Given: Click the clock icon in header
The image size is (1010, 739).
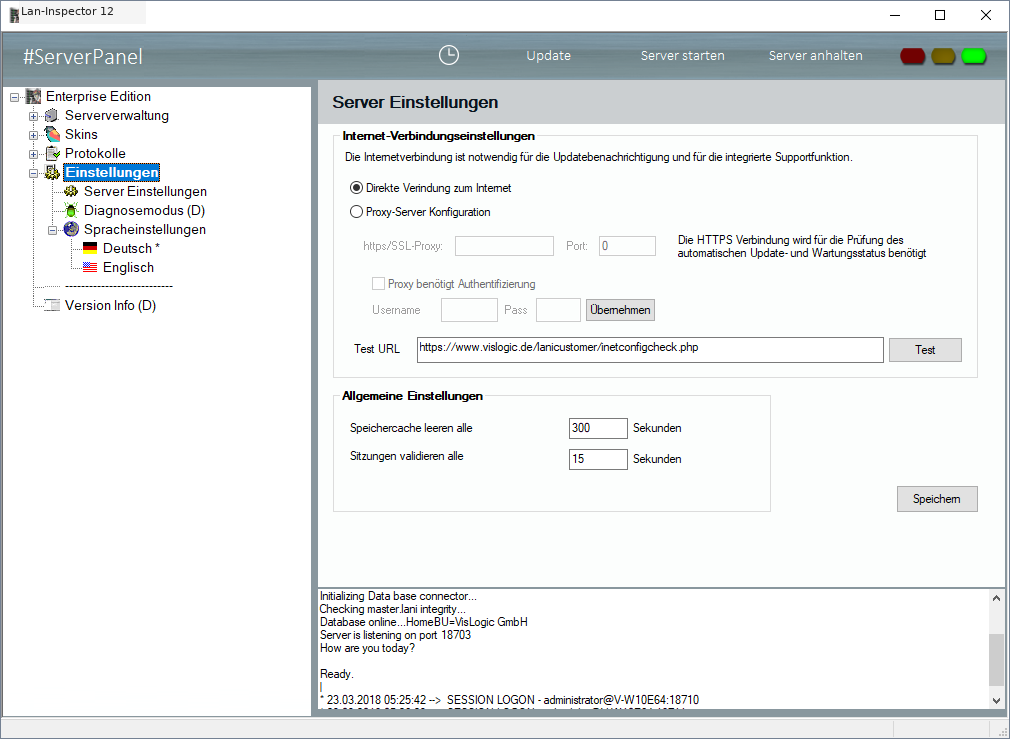Looking at the screenshot, I should [x=449, y=55].
